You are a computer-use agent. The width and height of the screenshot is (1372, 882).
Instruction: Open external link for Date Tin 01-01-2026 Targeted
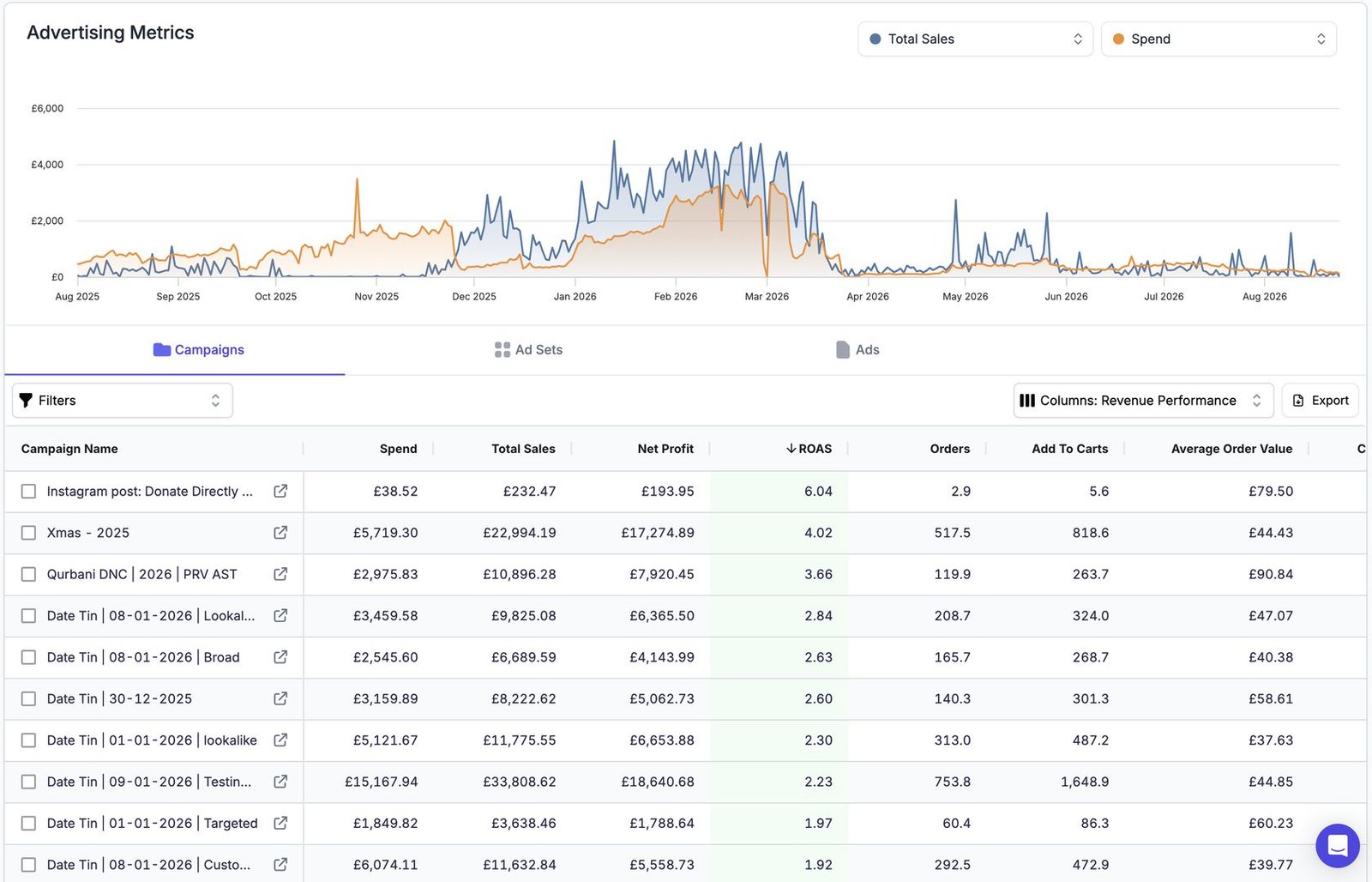(x=280, y=823)
